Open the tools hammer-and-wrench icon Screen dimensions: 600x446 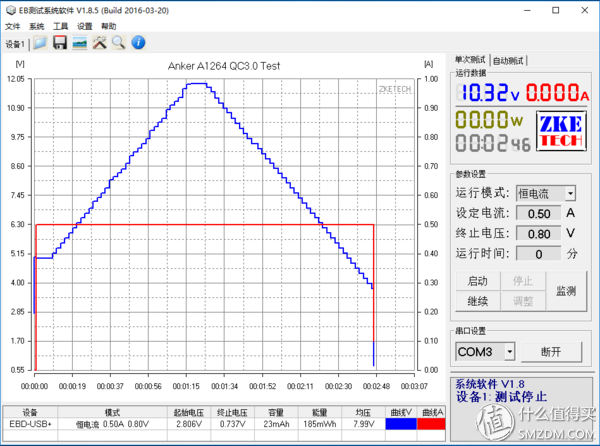pyautogui.click(x=99, y=42)
